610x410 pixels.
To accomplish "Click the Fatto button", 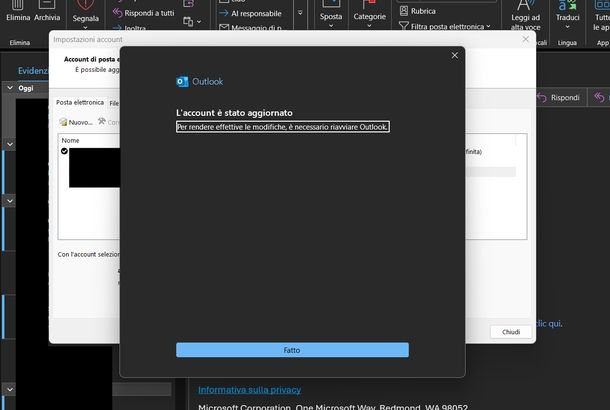I will click(292, 350).
